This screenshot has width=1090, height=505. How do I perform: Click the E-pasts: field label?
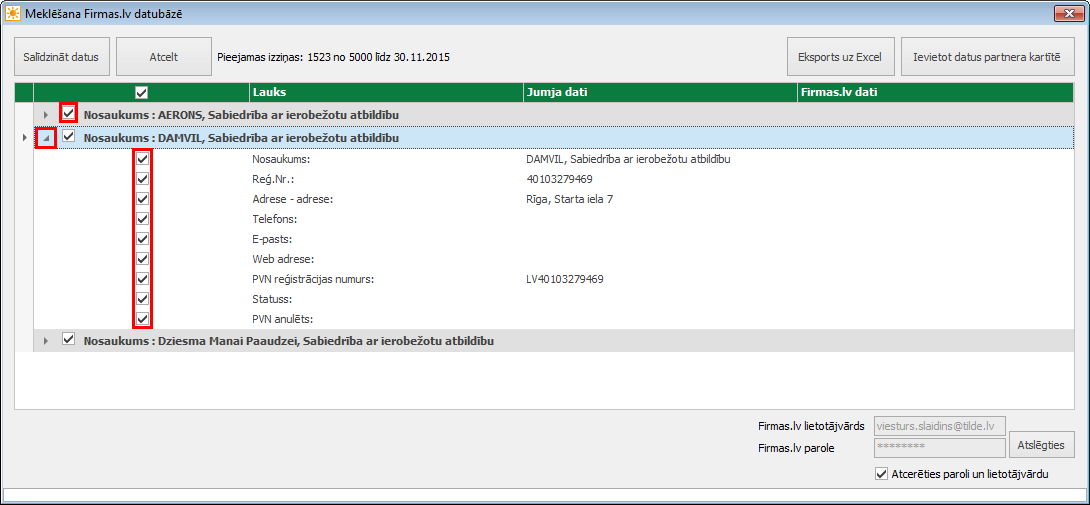coord(272,239)
